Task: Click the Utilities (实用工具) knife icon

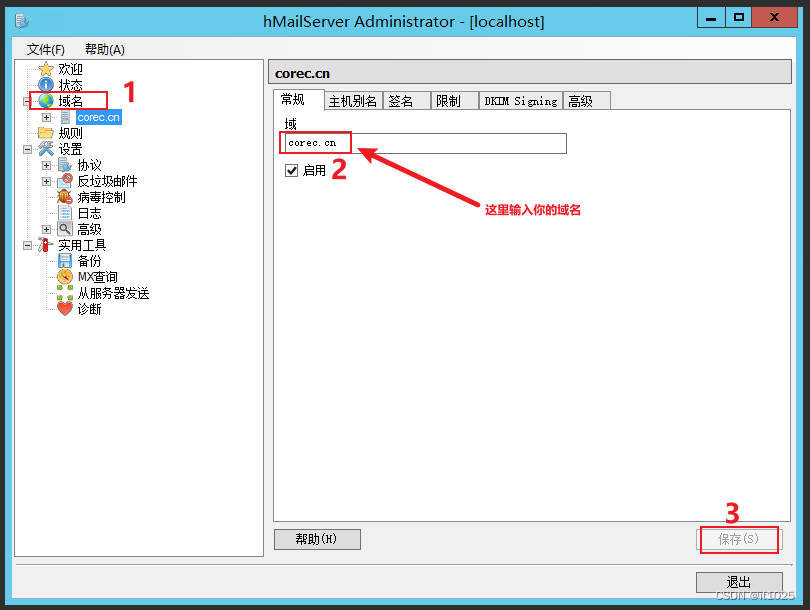Action: (x=46, y=245)
